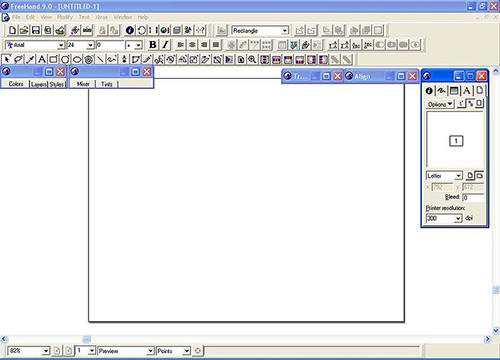Open the Options dropdown in inspector

point(440,104)
